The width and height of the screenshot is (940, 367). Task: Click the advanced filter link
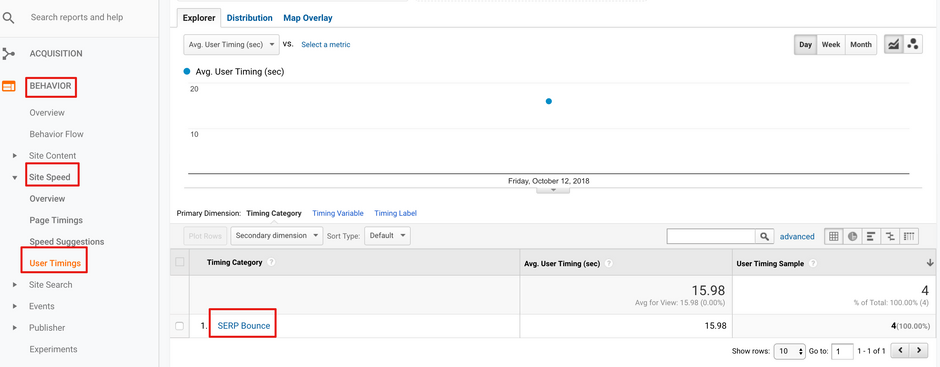pos(797,236)
